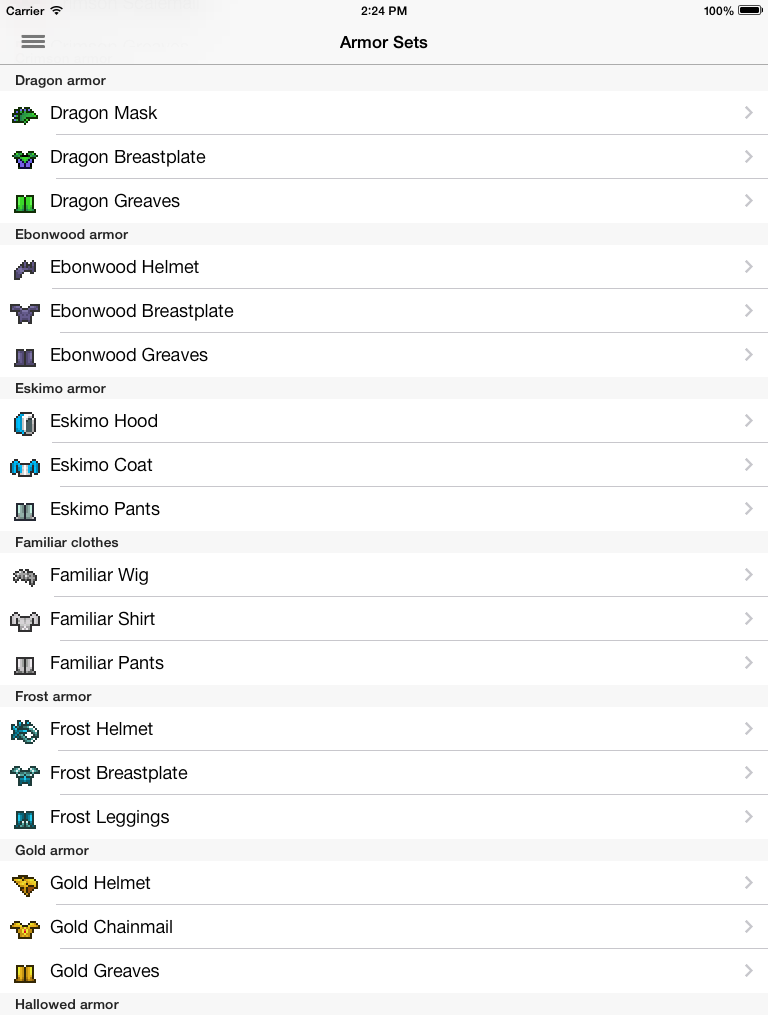Select Frost Breastplate from the list
This screenshot has height=1024, width=768.
(x=118, y=773)
